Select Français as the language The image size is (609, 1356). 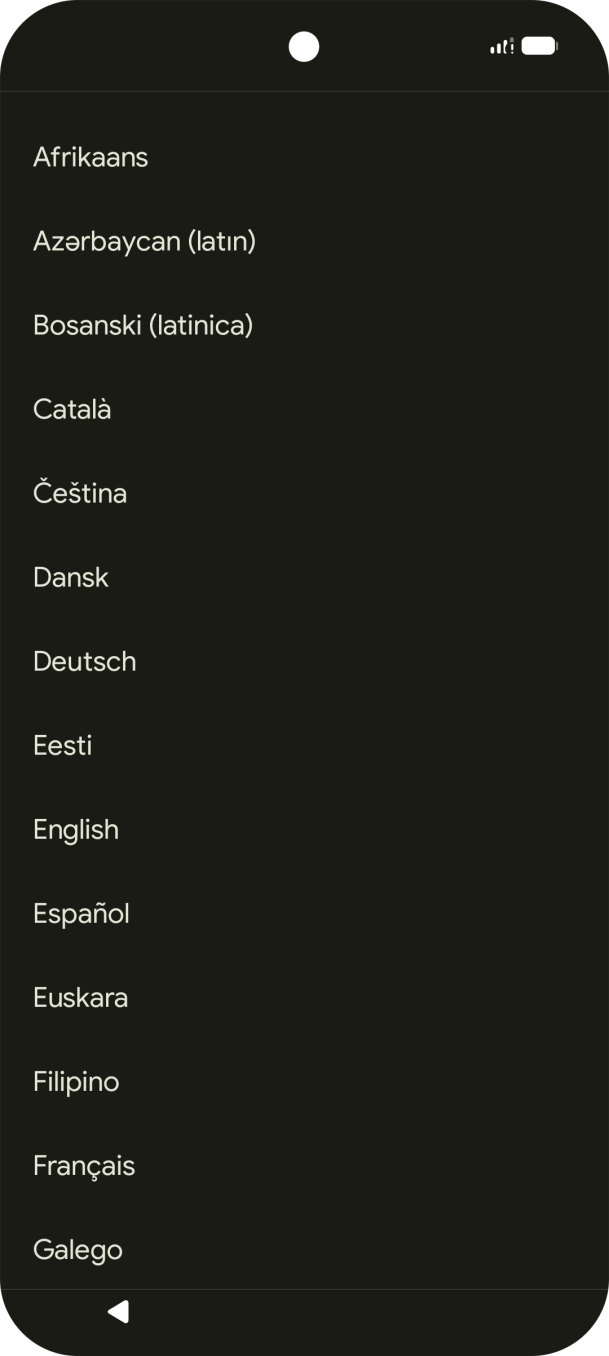[x=84, y=1165]
